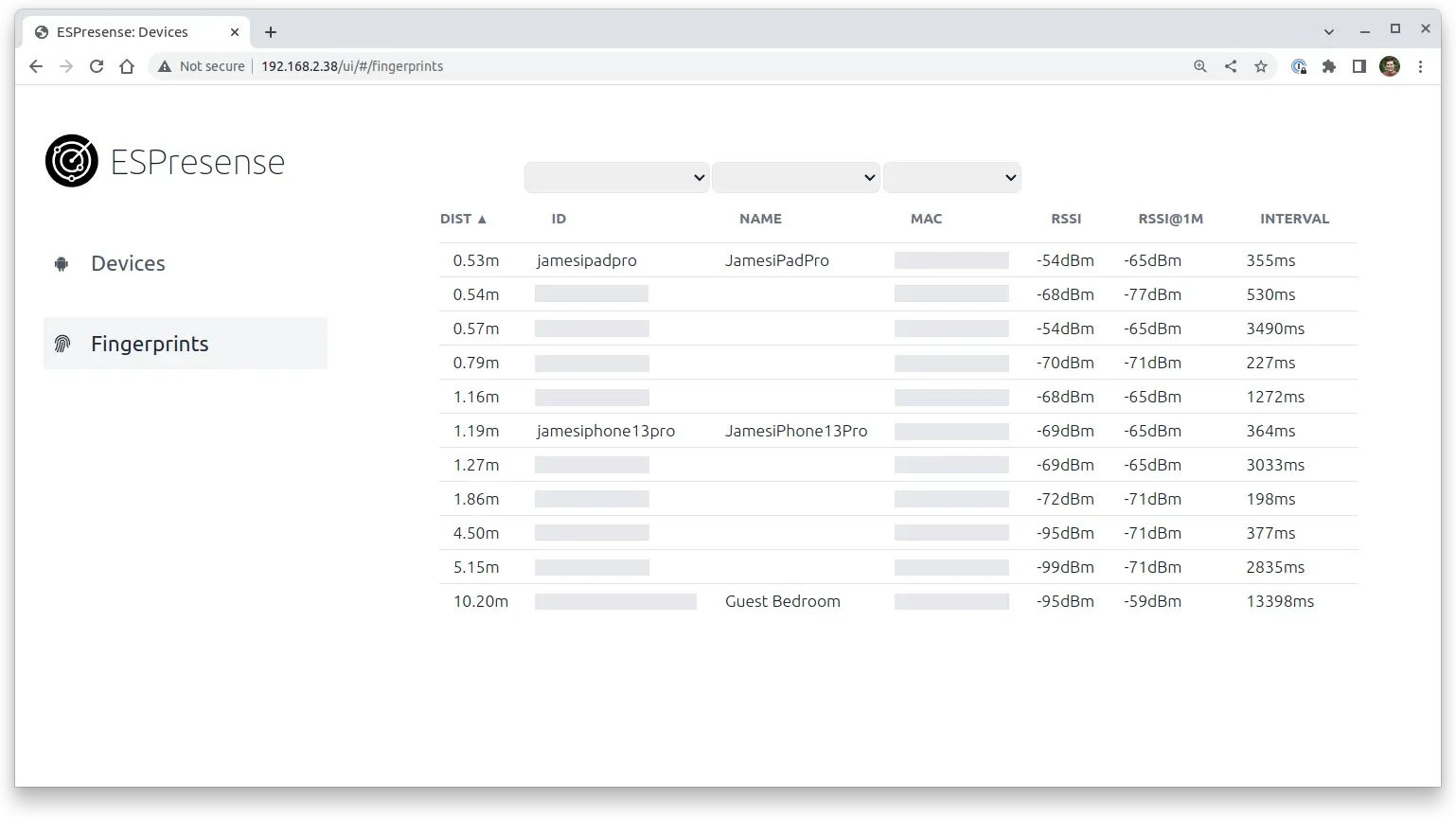
Task: Go back to the previous page
Action: (x=36, y=66)
